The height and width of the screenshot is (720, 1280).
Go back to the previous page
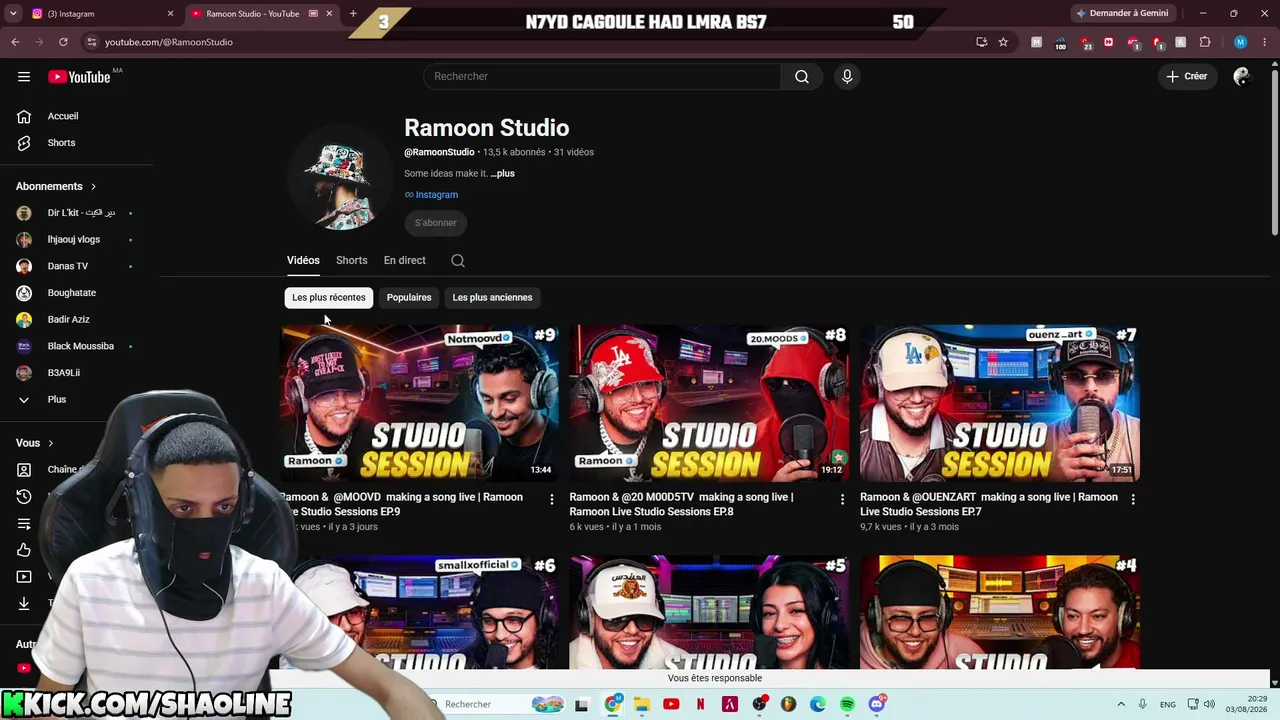tap(15, 42)
